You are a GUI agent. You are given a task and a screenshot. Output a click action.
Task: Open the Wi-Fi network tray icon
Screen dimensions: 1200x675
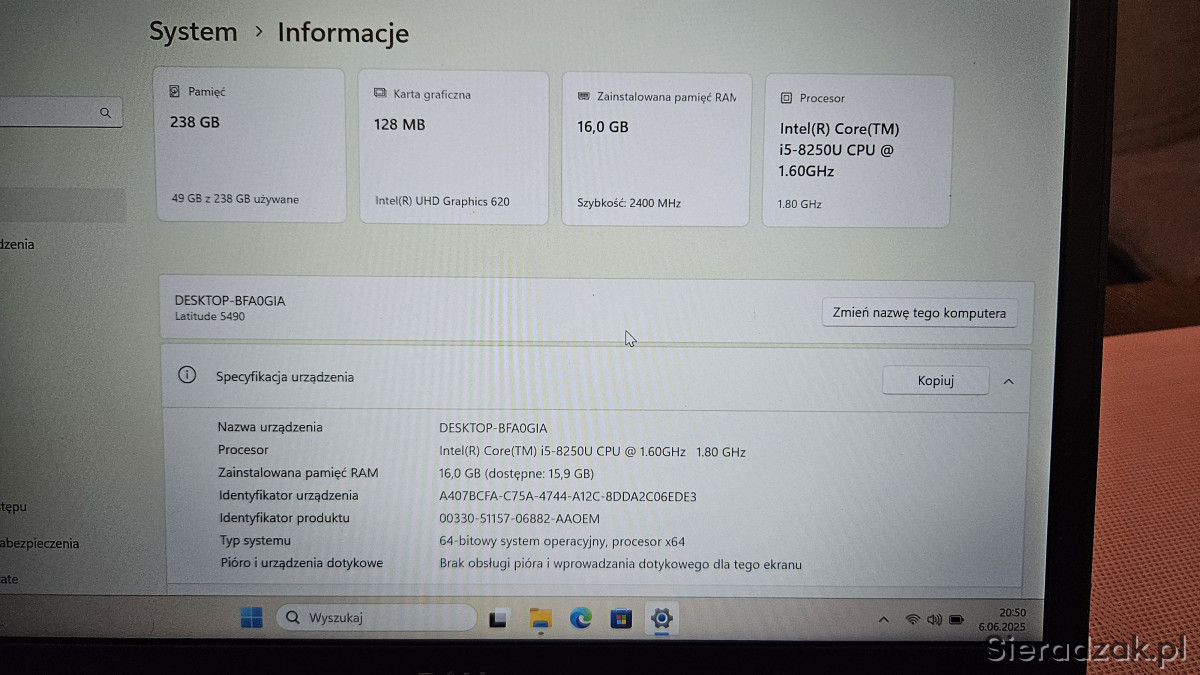point(912,620)
